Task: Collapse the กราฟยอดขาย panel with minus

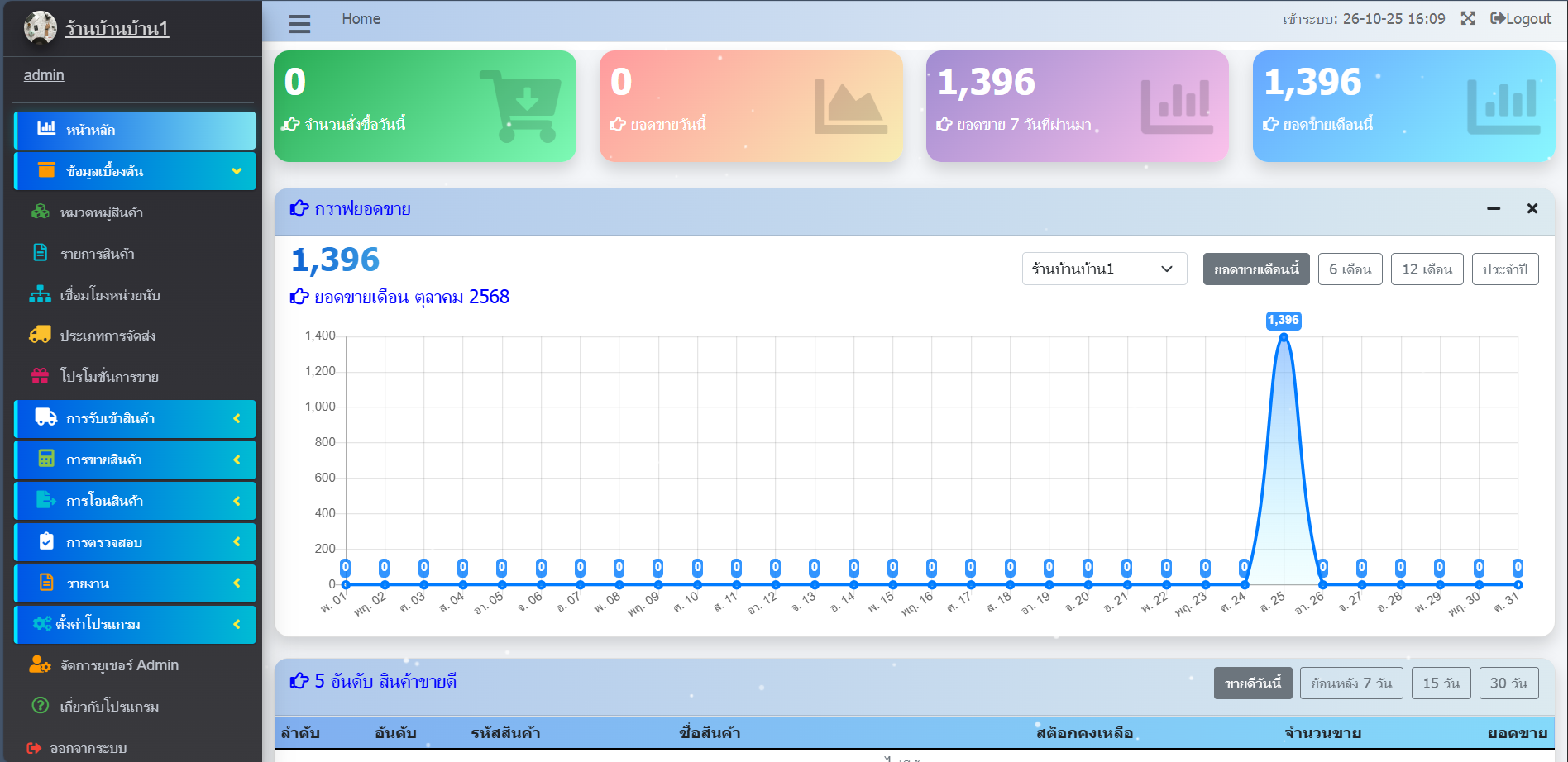Action: coord(1494,209)
